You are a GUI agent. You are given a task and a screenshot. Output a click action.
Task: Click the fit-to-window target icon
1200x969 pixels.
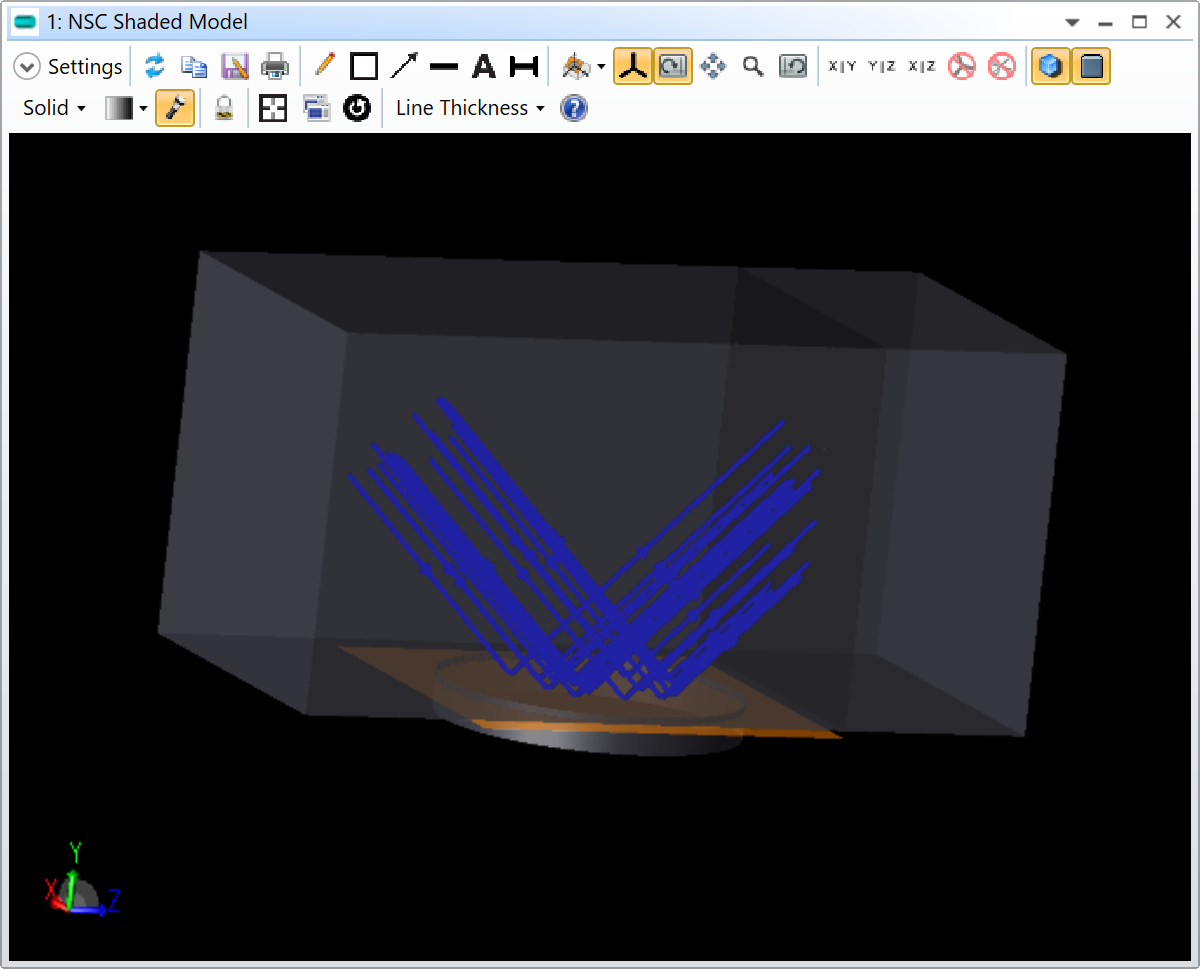pyautogui.click(x=273, y=108)
